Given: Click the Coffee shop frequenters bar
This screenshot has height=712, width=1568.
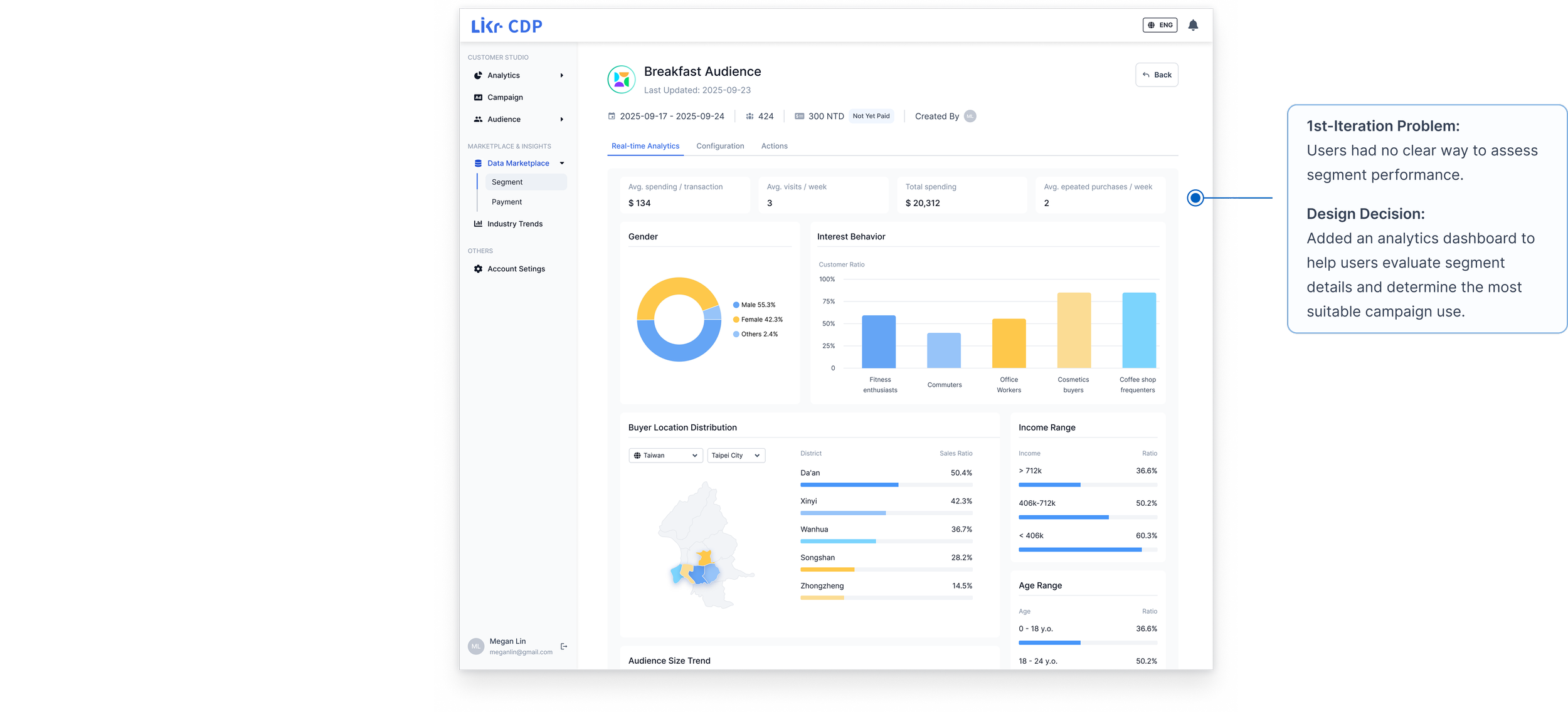Looking at the screenshot, I should [1138, 330].
